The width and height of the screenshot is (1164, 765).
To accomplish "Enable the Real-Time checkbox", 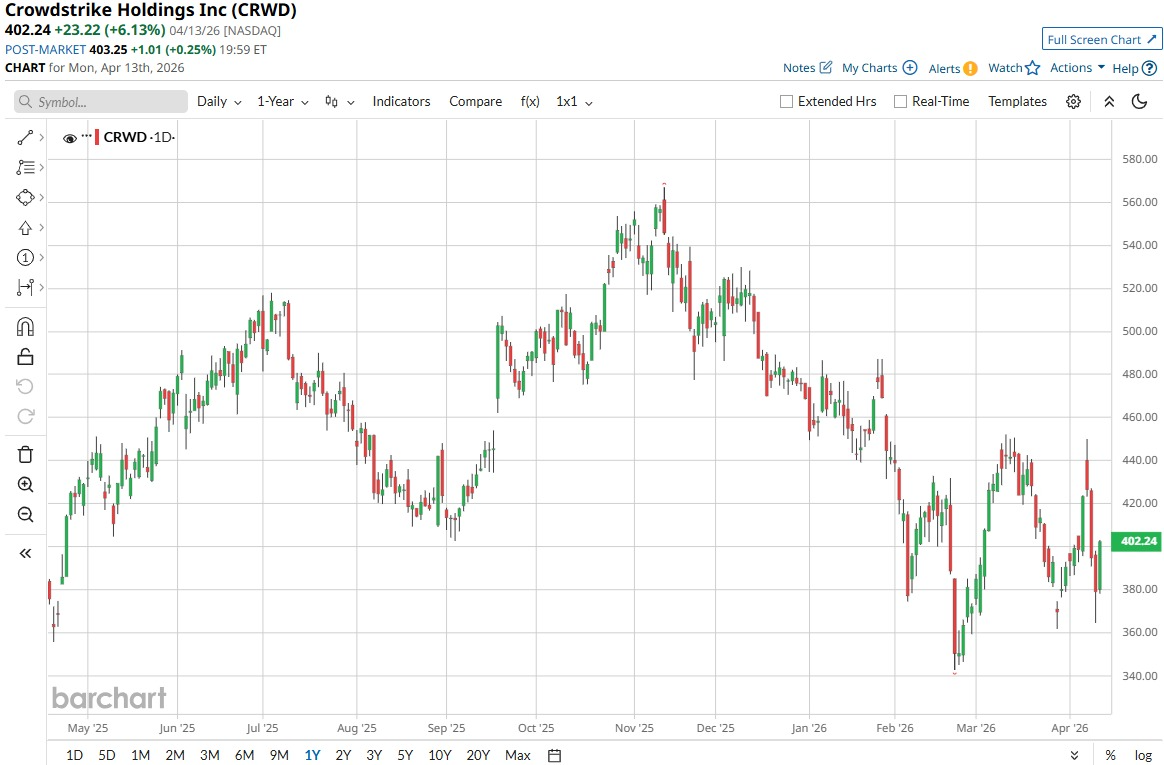I will (900, 102).
